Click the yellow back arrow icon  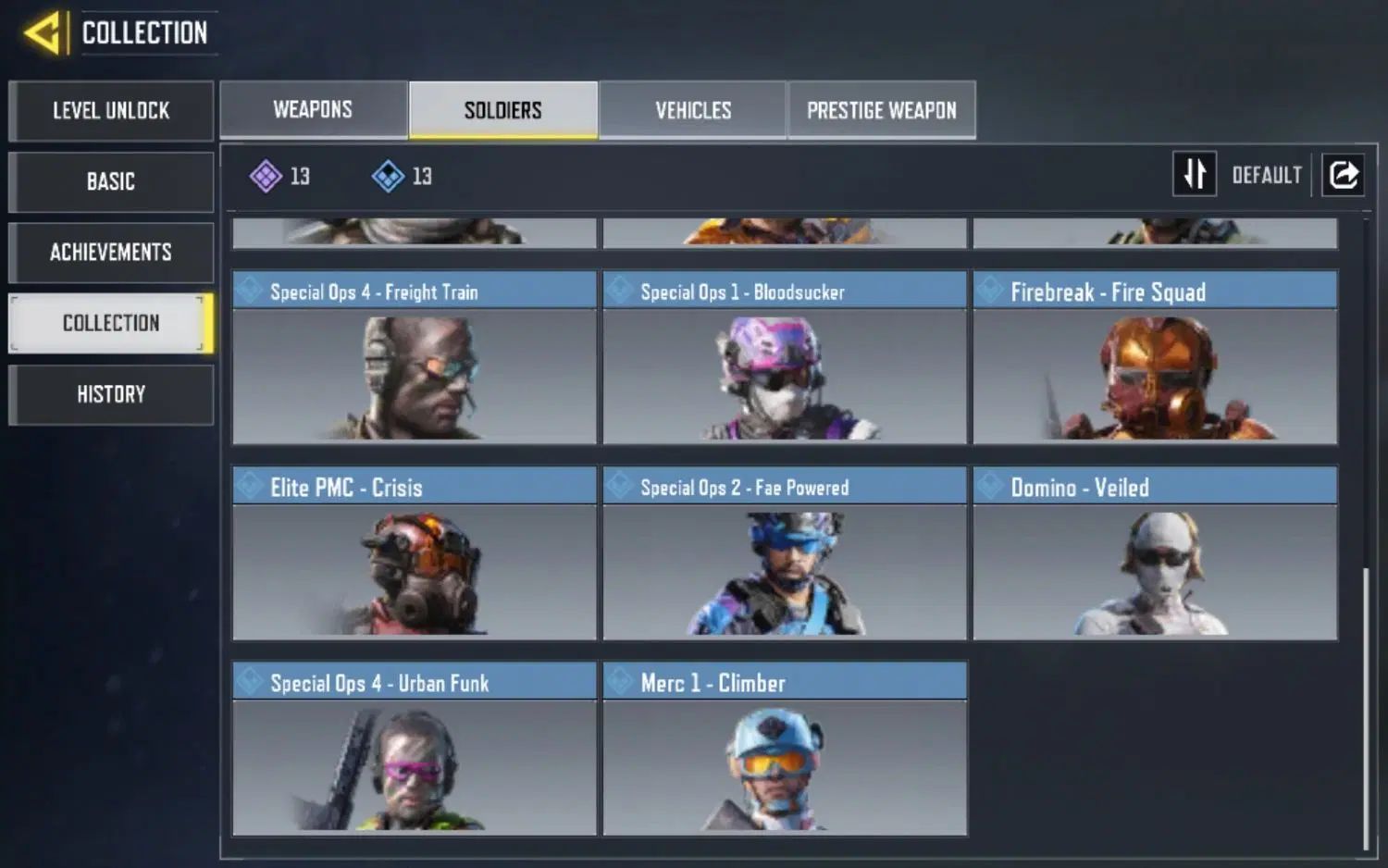pos(43,33)
